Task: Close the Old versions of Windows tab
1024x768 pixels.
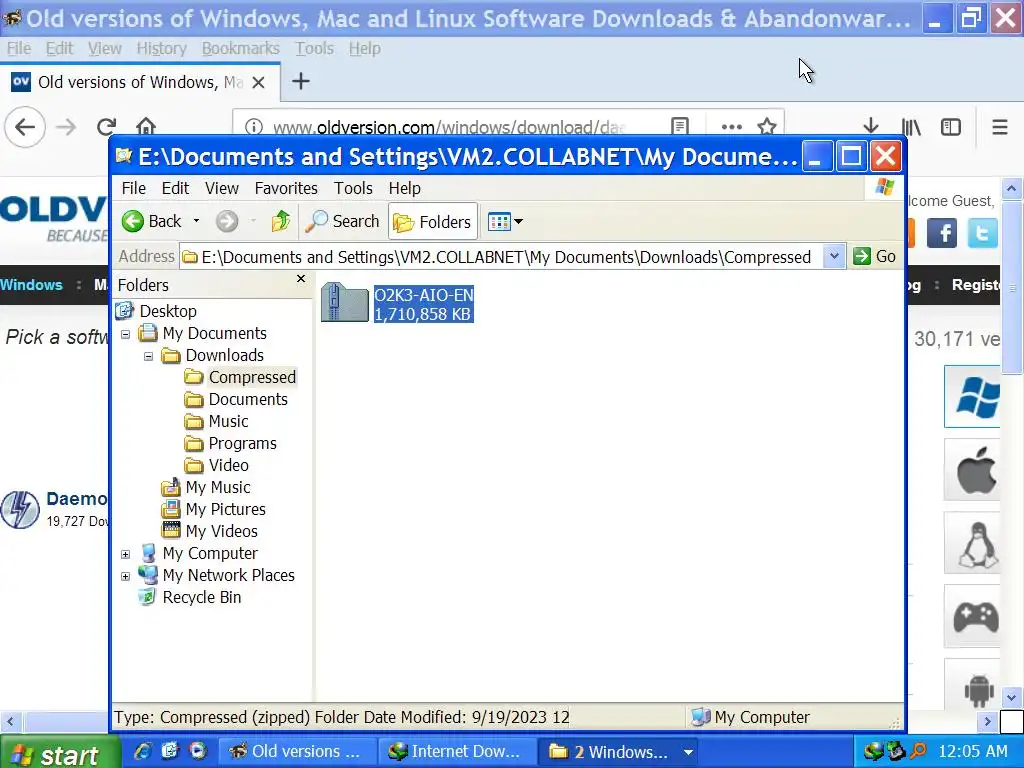Action: [259, 82]
